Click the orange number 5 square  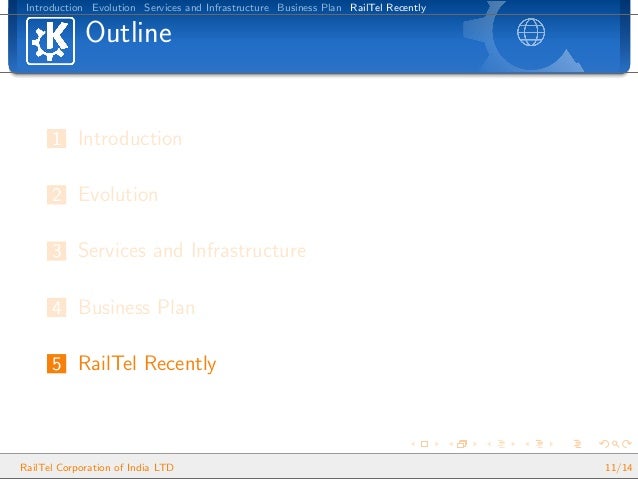(57, 363)
